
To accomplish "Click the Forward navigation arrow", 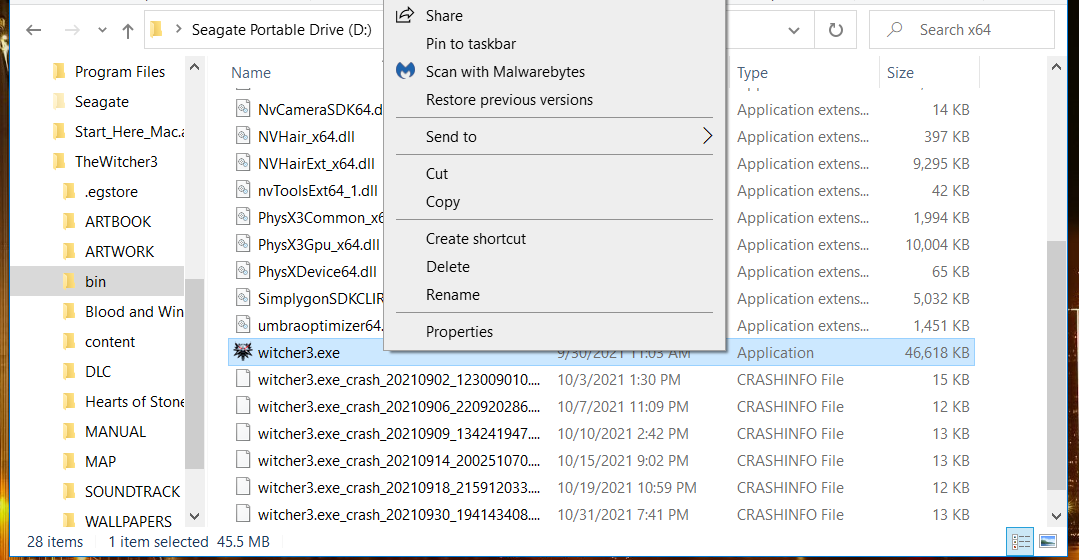I will pos(72,30).
